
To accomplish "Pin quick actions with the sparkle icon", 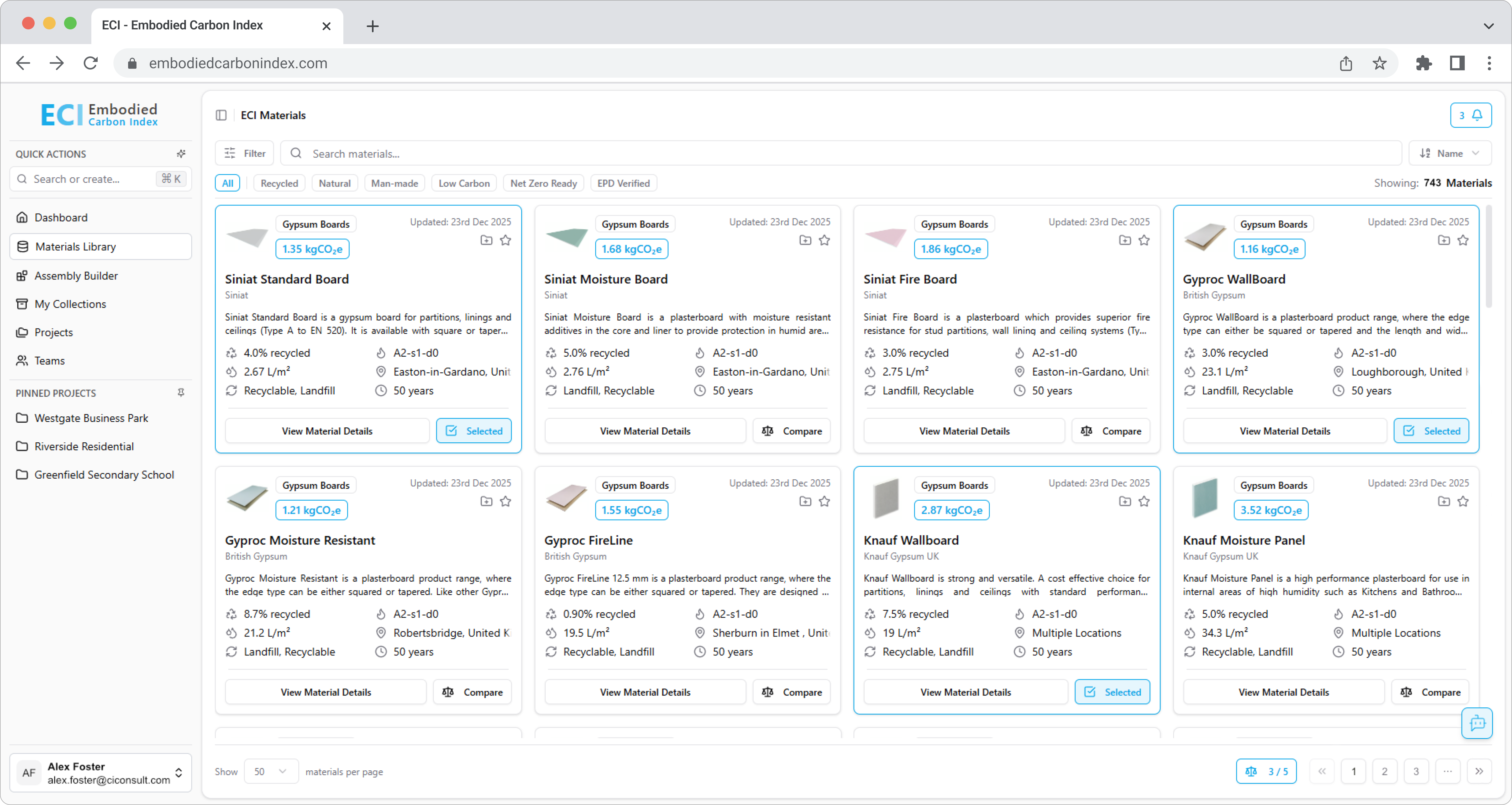I will 181,154.
